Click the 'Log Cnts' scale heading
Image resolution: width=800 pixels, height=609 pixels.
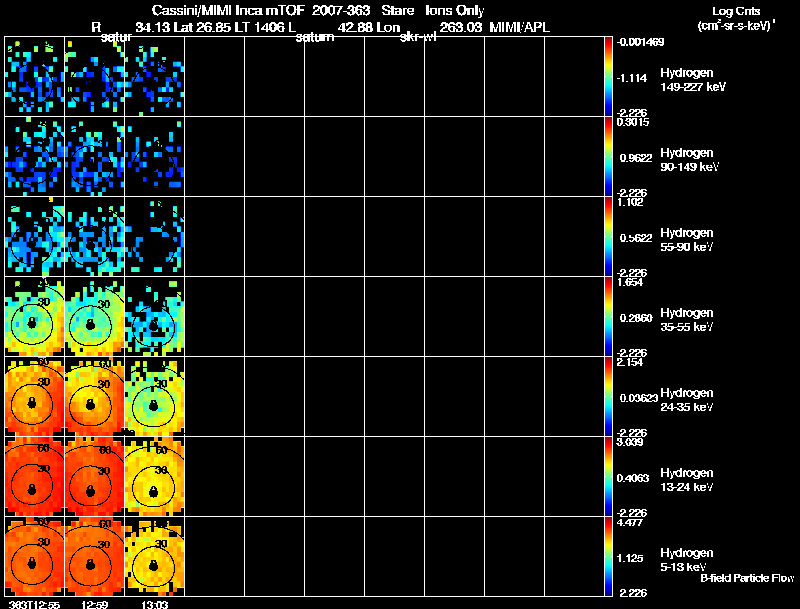pyautogui.click(x=736, y=11)
